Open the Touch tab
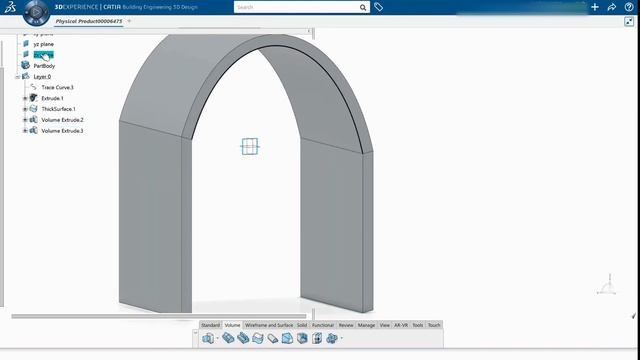This screenshot has height=360, width=640. point(434,325)
